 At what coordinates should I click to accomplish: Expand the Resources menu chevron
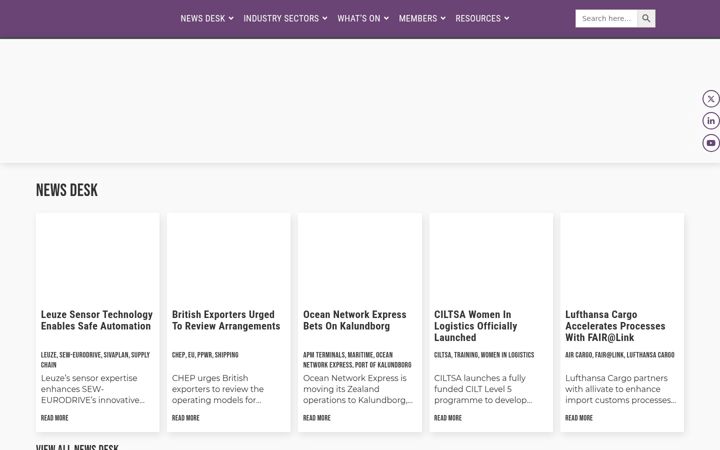(506, 18)
